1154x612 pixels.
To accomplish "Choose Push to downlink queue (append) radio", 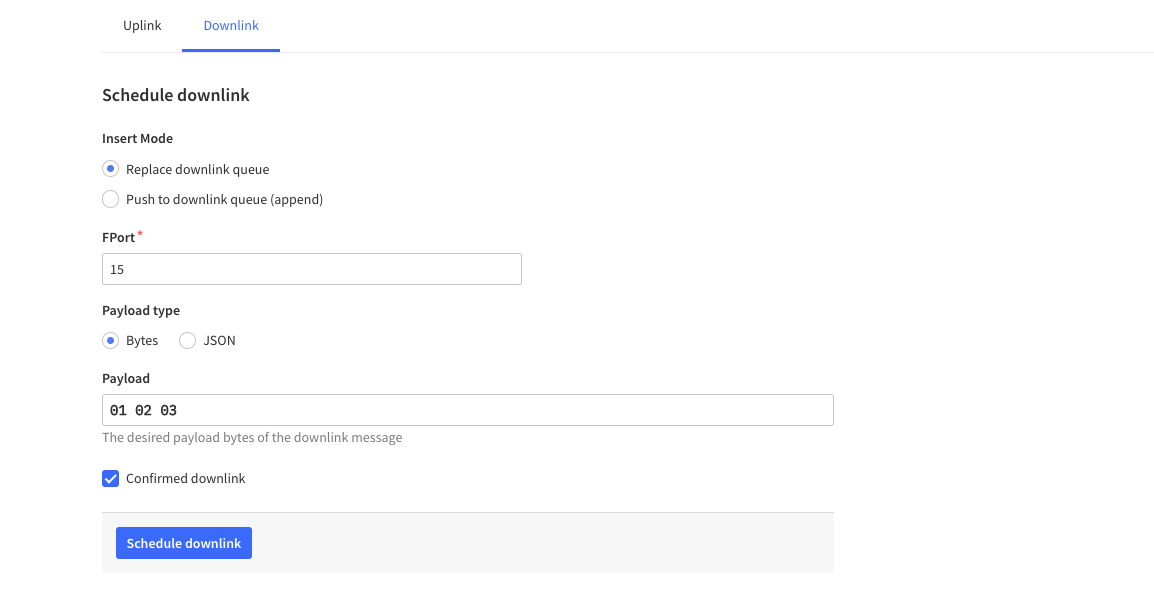I will 111,199.
